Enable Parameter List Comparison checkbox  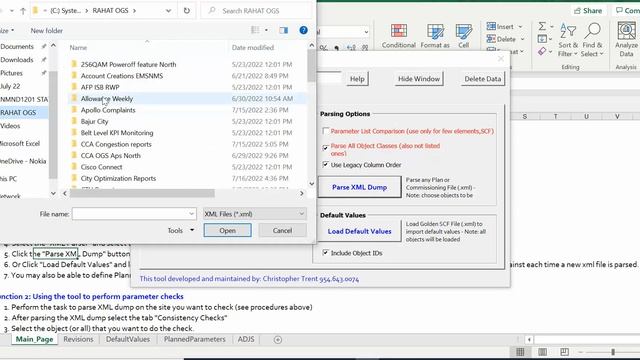point(325,131)
